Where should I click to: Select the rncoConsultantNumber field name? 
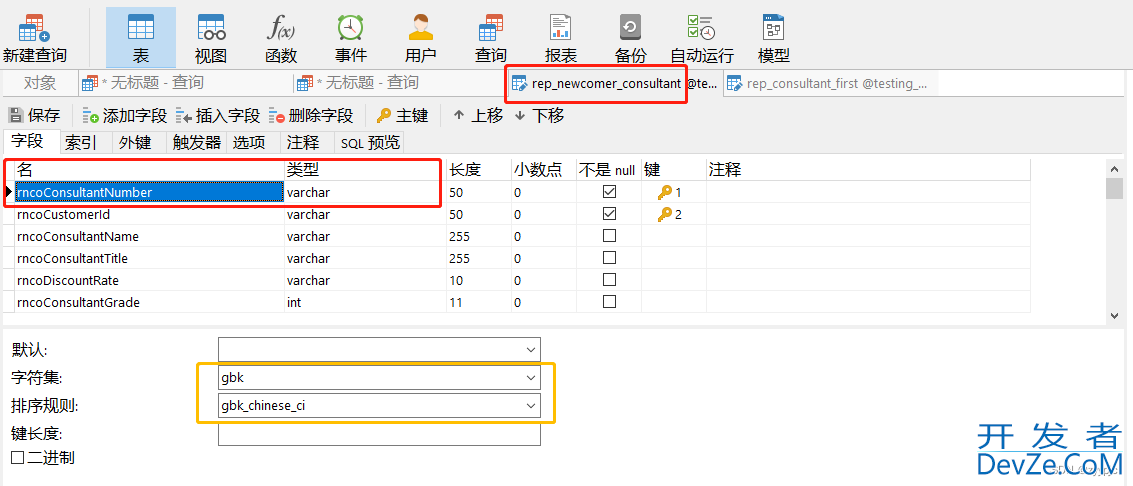[x=149, y=193]
